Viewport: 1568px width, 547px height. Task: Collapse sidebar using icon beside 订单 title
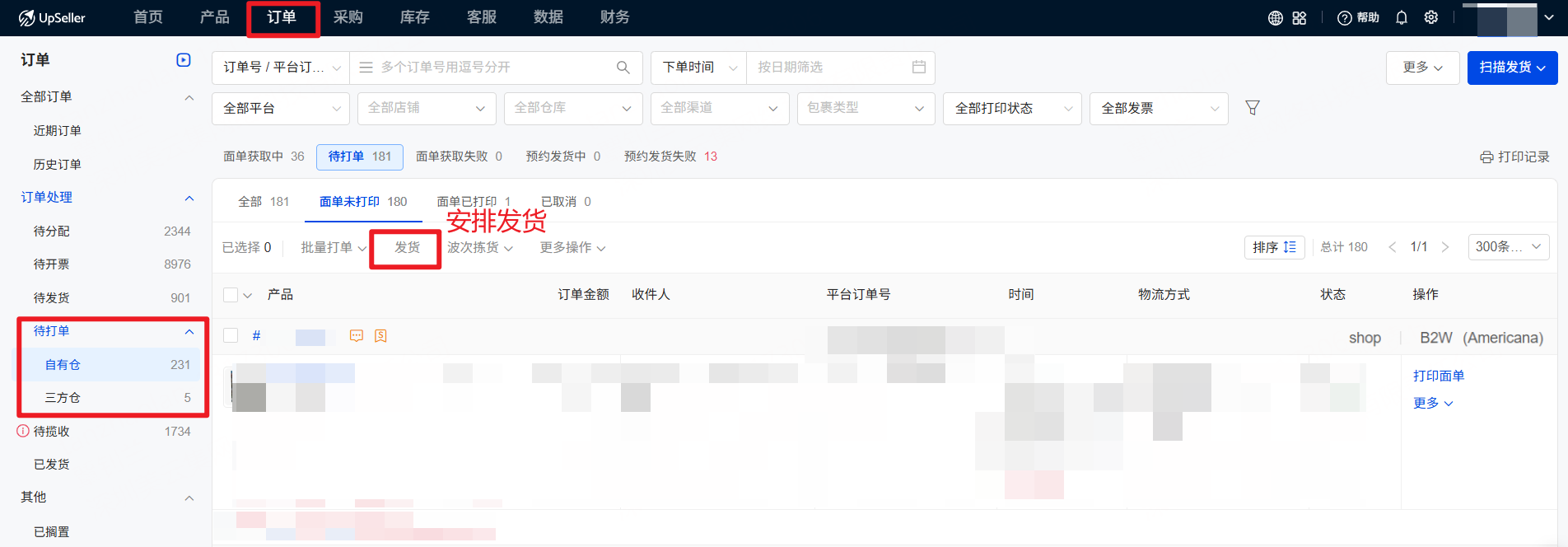click(x=184, y=60)
